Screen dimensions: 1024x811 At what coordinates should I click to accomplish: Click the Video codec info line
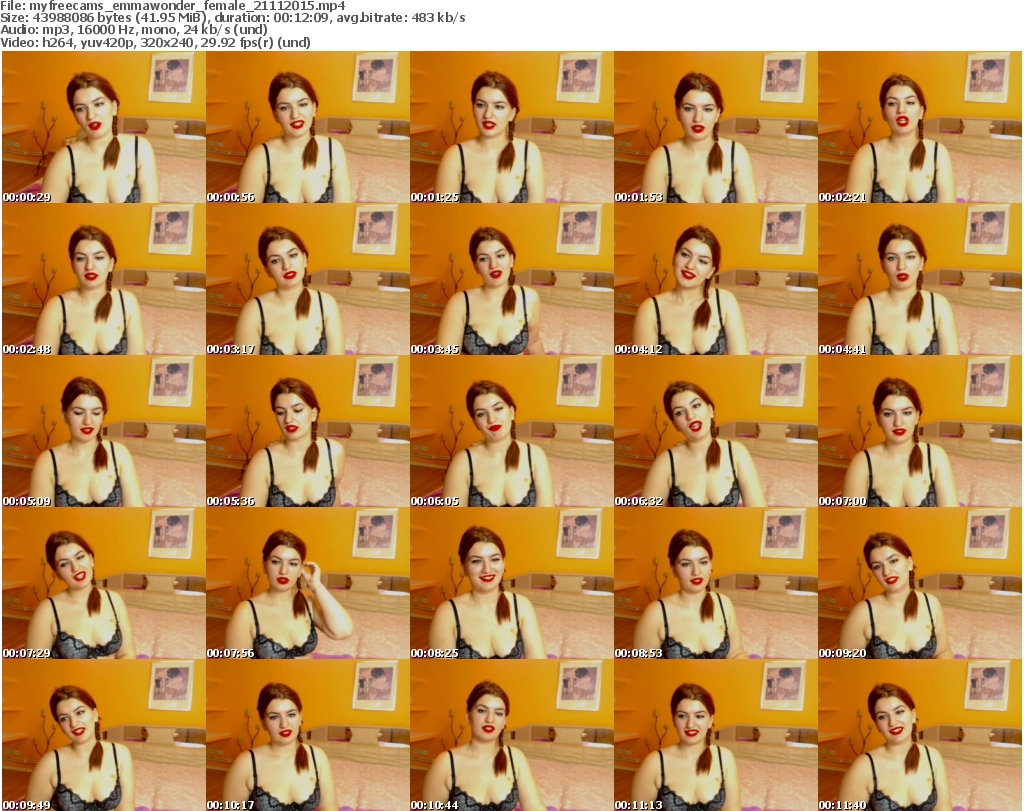[x=156, y=42]
